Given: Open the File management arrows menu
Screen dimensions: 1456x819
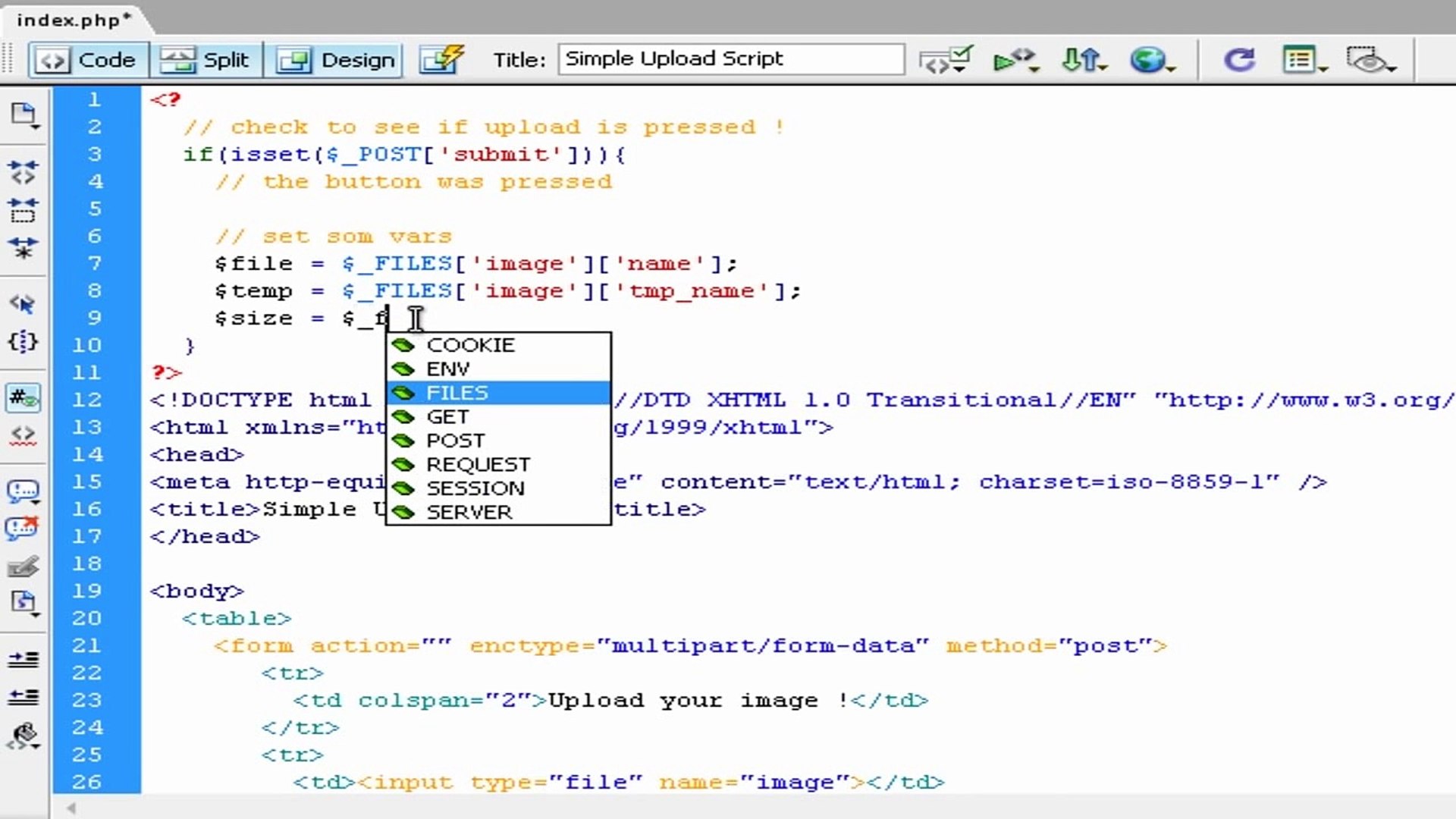Looking at the screenshot, I should (x=1083, y=60).
